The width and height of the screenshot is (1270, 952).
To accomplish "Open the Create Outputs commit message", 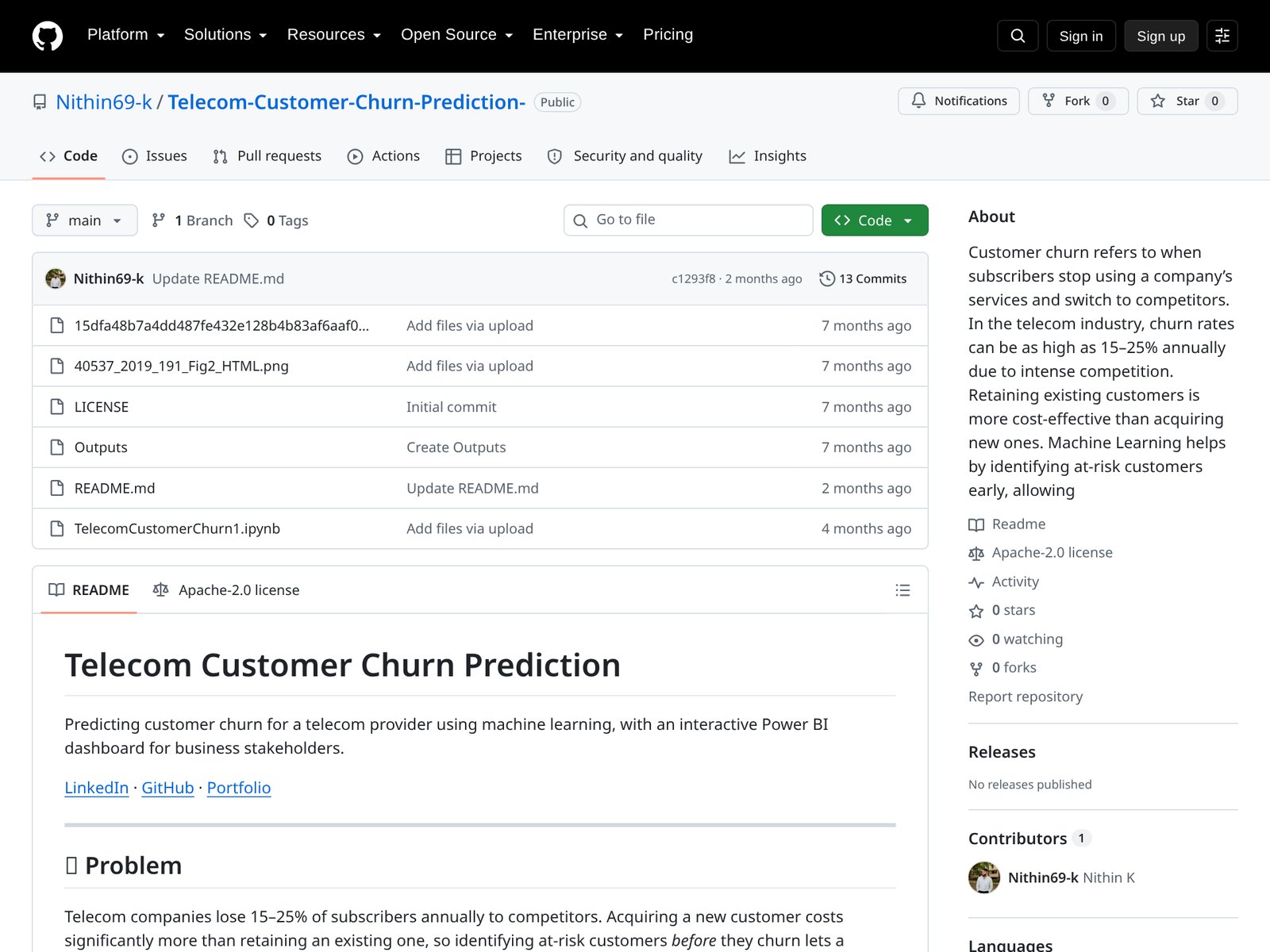I will point(456,447).
